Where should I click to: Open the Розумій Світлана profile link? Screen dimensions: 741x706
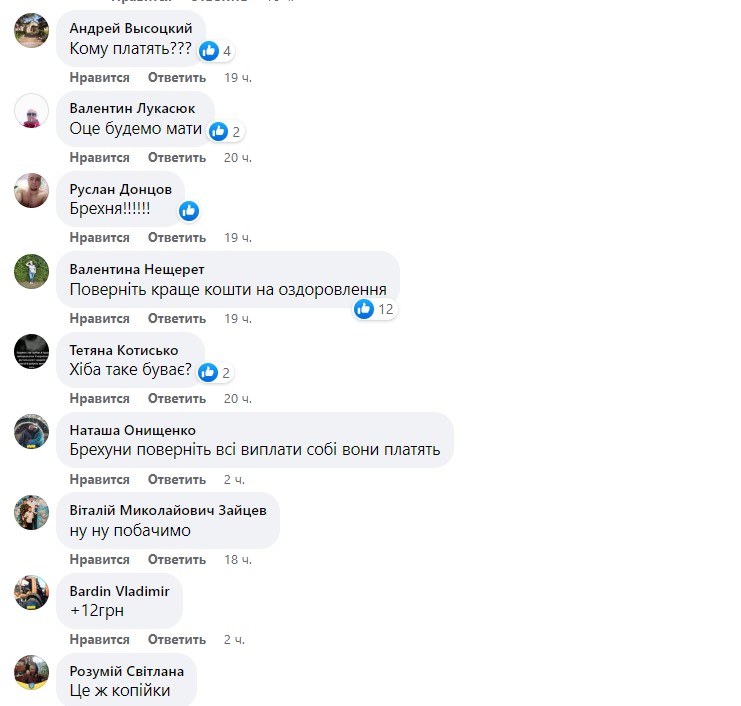coord(127,671)
